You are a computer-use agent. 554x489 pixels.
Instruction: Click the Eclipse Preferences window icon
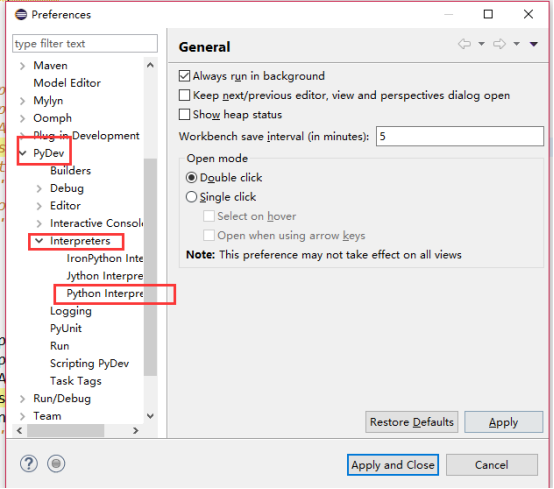21,14
